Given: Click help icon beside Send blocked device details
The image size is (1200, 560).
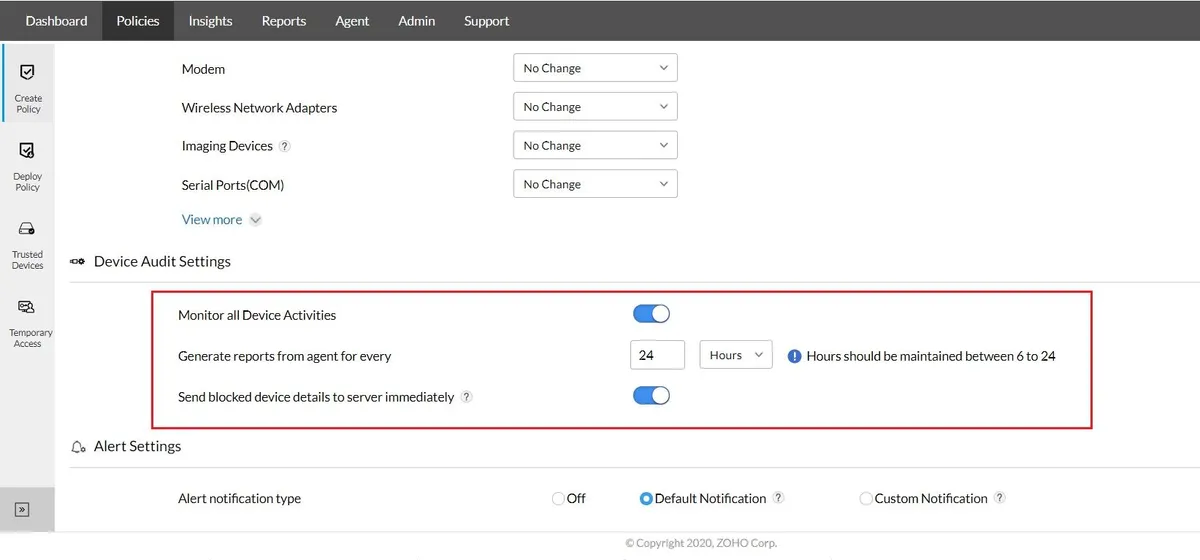Looking at the screenshot, I should tap(466, 397).
